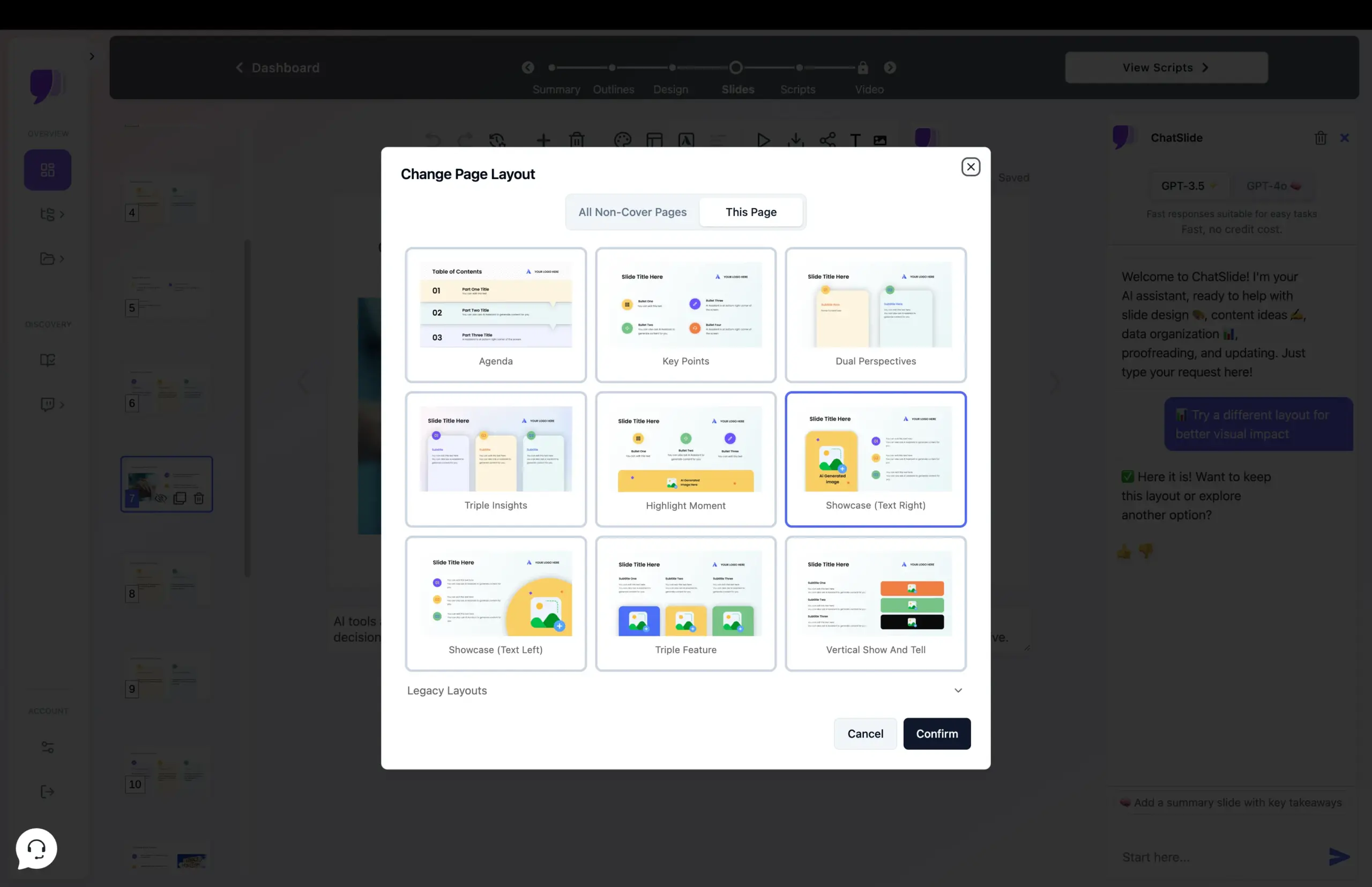
Task: Toggle preview visibility on slide 7 thumbnail
Action: (161, 499)
